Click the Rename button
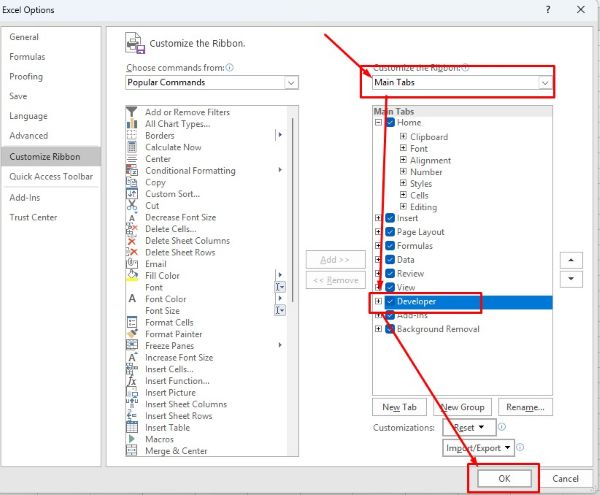The height and width of the screenshot is (495, 600). pyautogui.click(x=525, y=407)
